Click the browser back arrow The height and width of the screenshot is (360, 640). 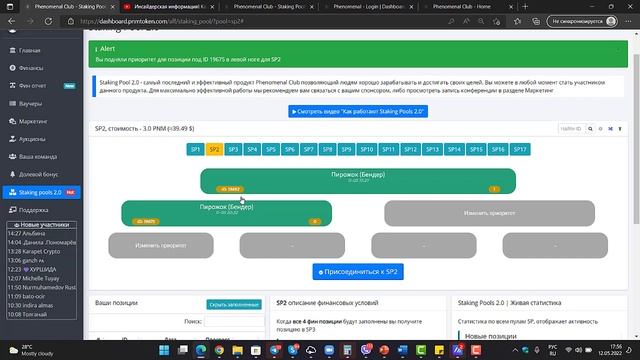[11, 21]
